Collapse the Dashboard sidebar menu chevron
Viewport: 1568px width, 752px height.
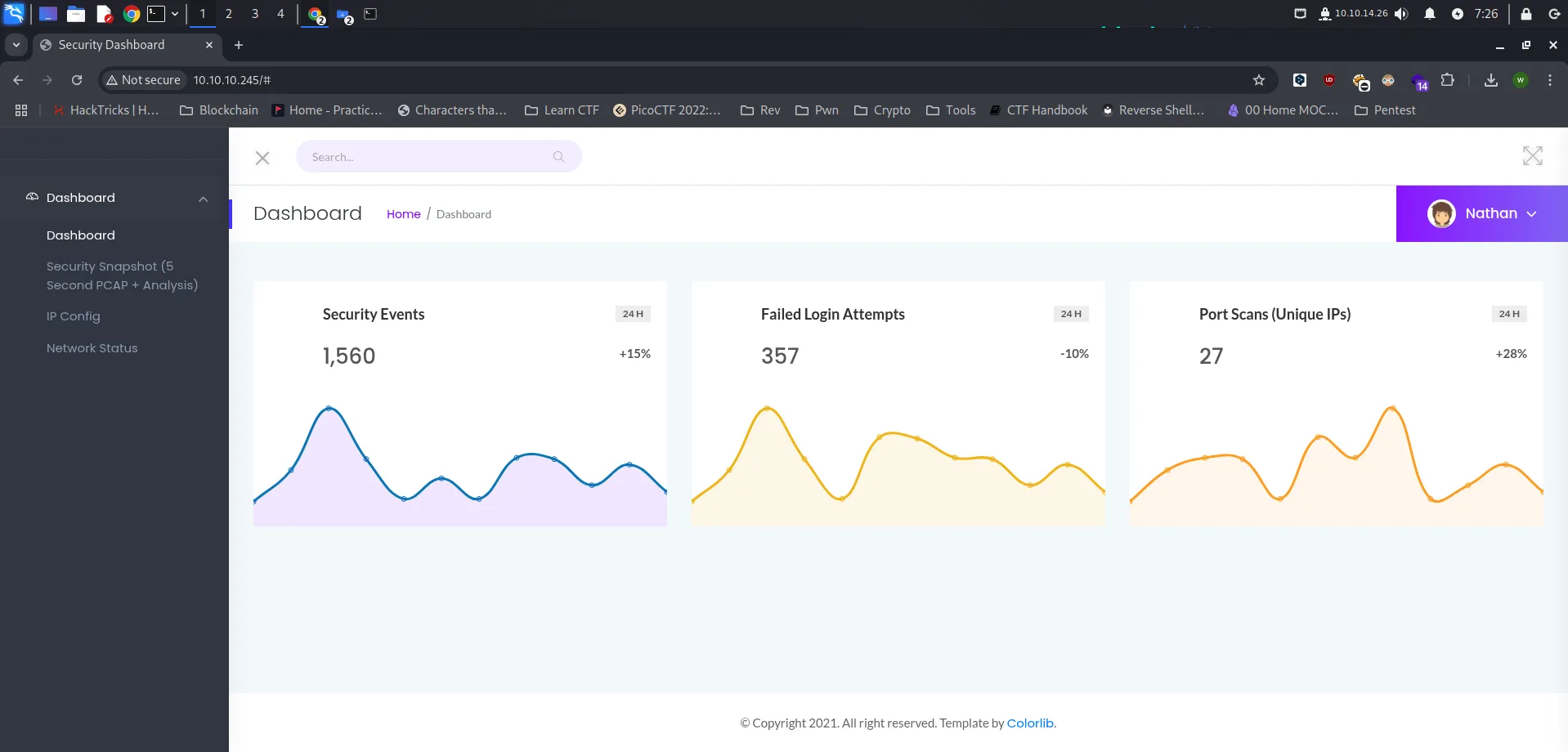point(203,199)
